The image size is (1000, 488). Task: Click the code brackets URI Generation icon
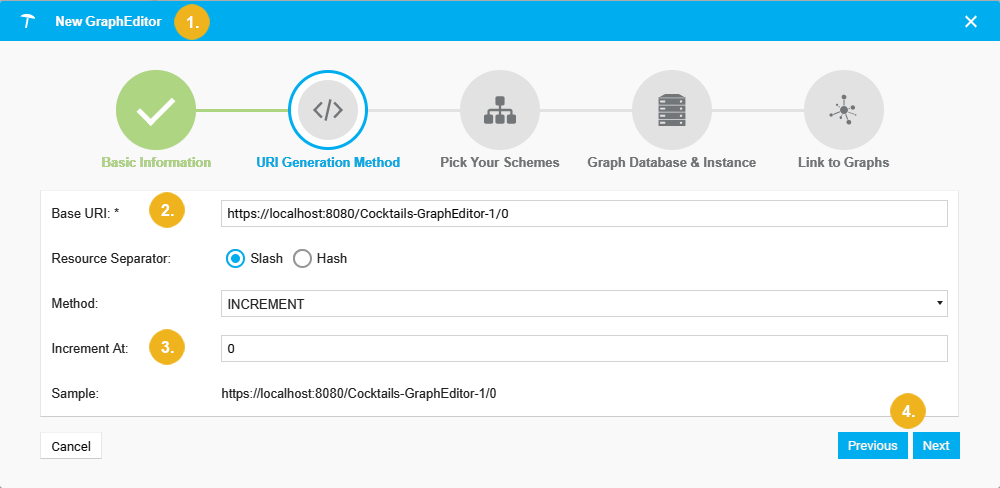(328, 111)
